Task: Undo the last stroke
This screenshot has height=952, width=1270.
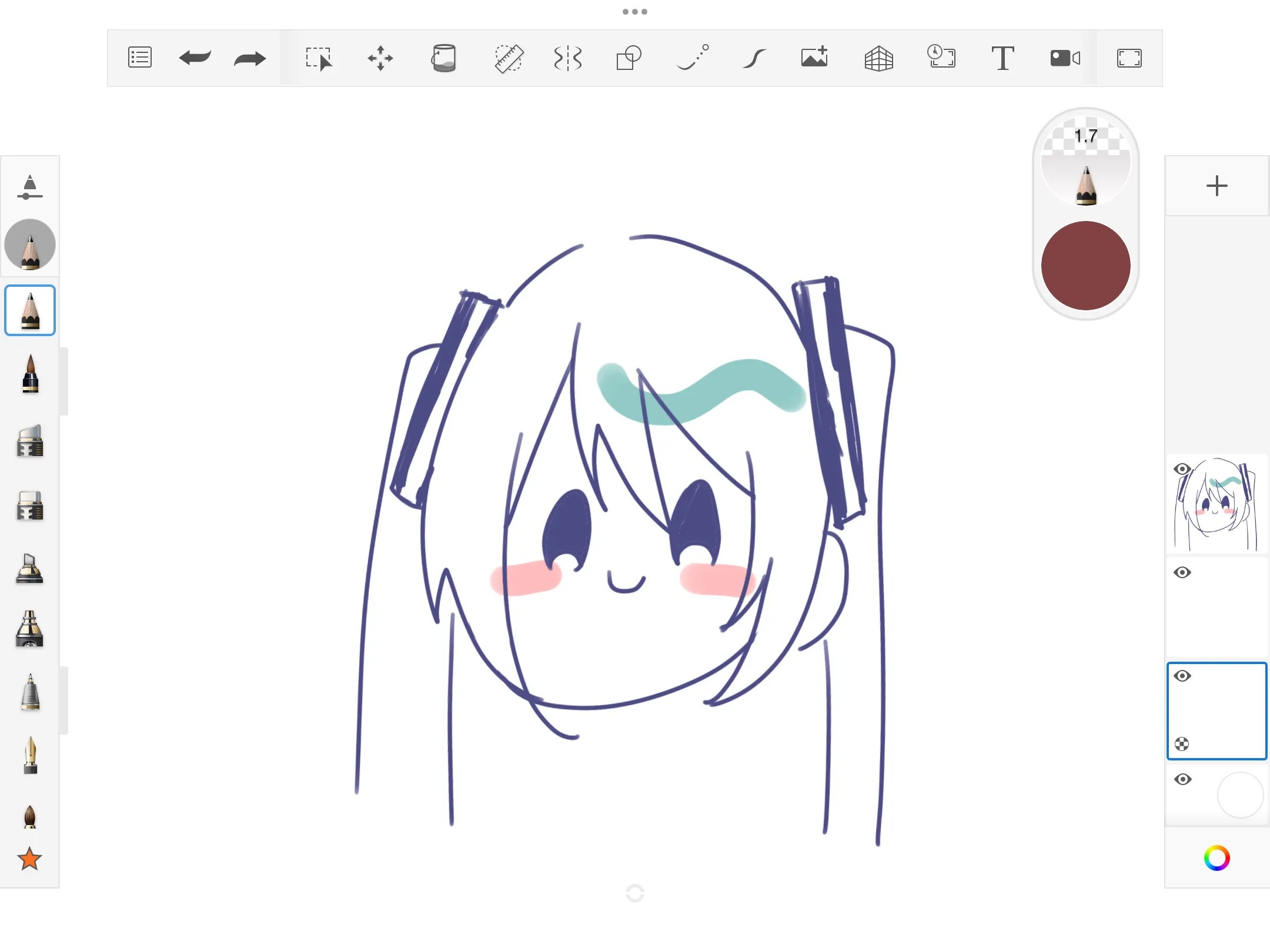Action: click(195, 58)
